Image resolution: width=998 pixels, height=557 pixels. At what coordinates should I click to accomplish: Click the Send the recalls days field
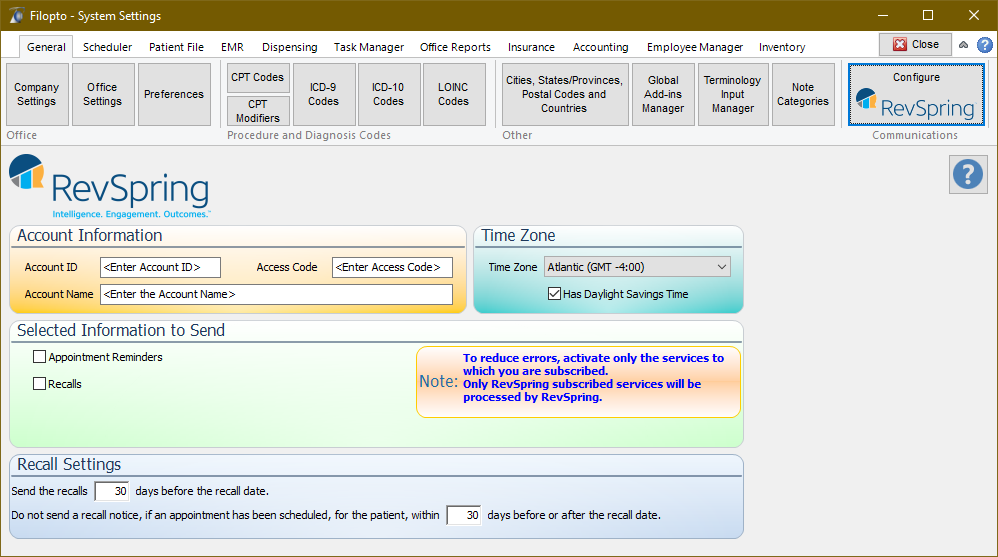tap(112, 491)
